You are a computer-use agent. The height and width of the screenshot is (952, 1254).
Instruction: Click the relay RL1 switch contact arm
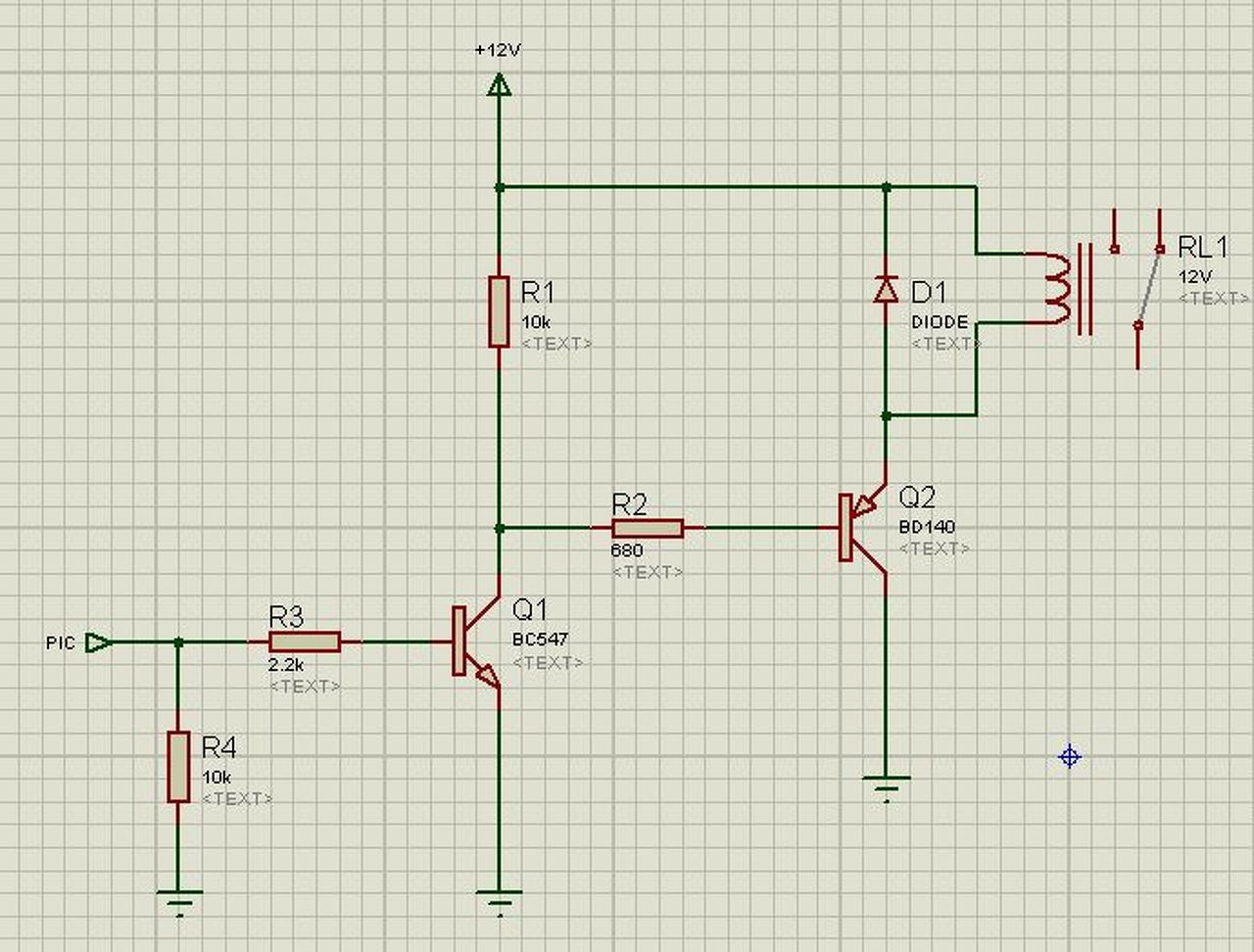[1149, 288]
